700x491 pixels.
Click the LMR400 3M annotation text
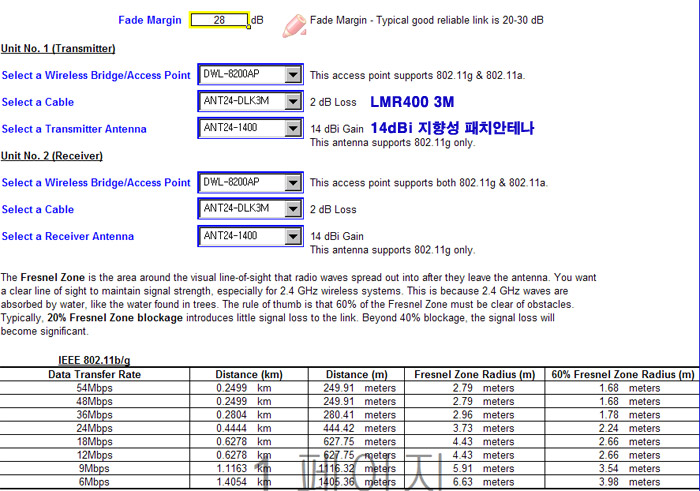pos(412,102)
